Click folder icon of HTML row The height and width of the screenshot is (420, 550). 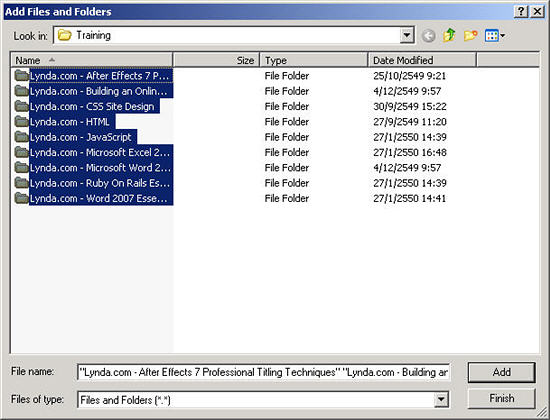click(22, 122)
